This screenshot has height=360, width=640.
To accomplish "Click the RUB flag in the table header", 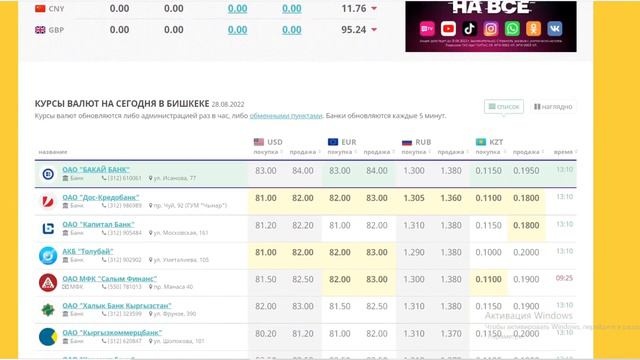I will click(407, 142).
